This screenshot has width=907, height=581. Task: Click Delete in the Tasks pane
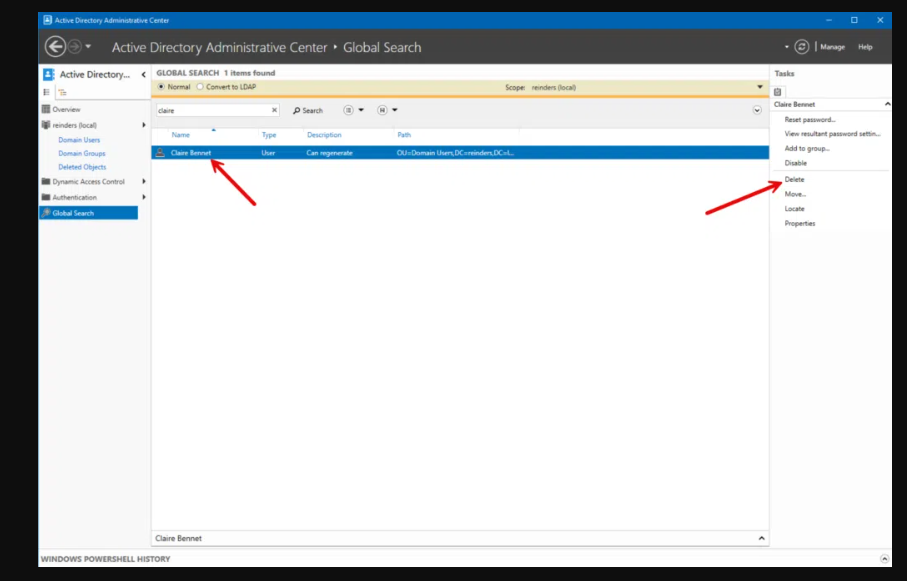point(794,179)
